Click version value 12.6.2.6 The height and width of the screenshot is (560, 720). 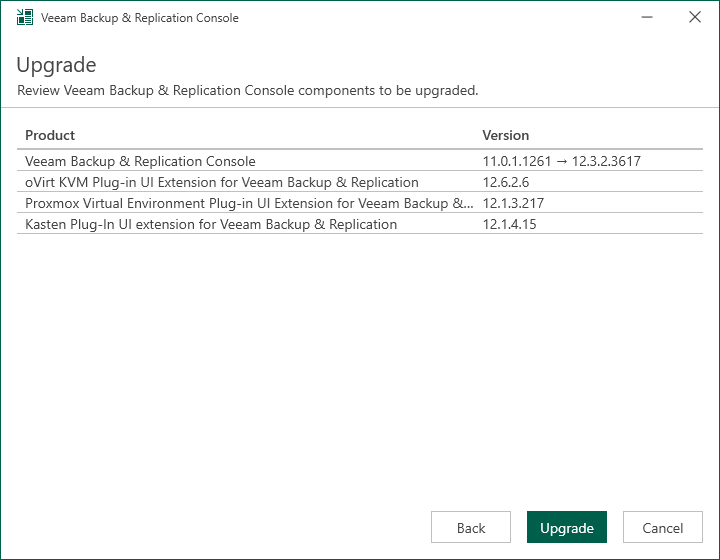506,182
